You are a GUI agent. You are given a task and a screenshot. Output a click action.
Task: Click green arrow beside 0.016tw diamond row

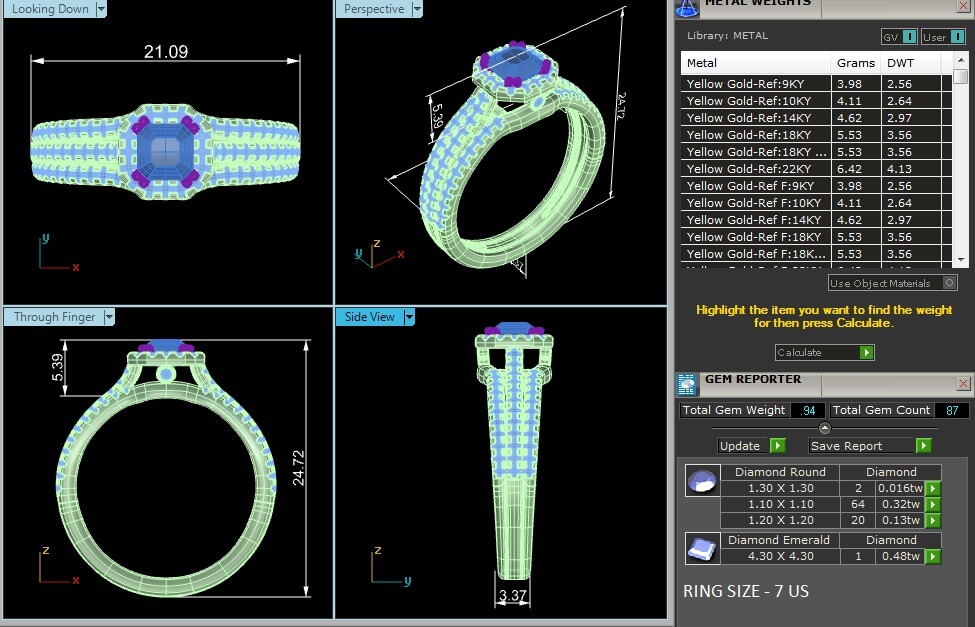coord(933,488)
